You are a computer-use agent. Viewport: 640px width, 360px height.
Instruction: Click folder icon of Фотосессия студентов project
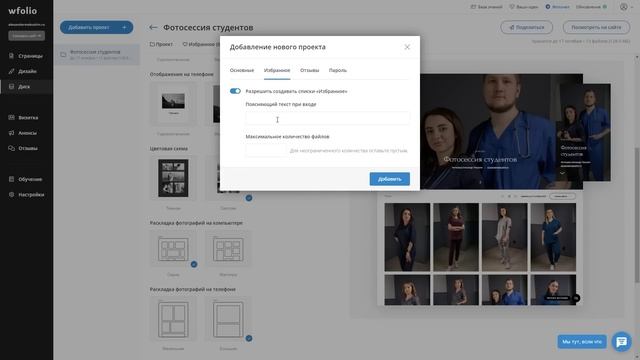pyautogui.click(x=63, y=55)
